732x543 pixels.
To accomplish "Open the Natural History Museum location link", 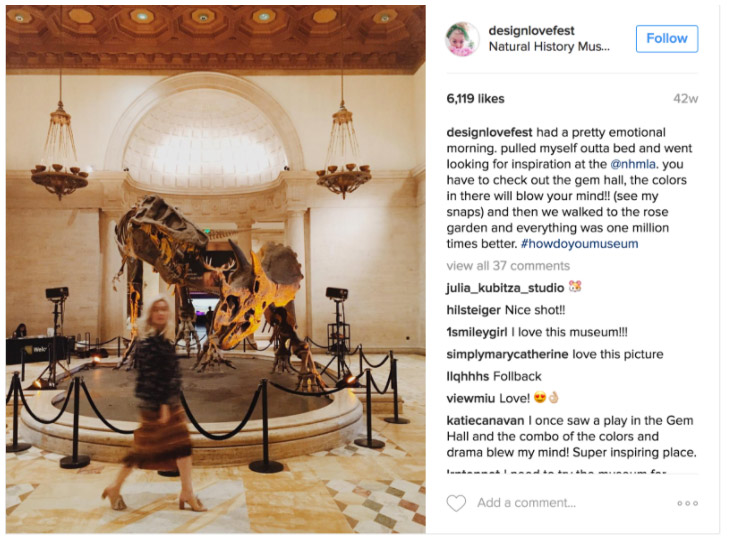I will coord(549,47).
